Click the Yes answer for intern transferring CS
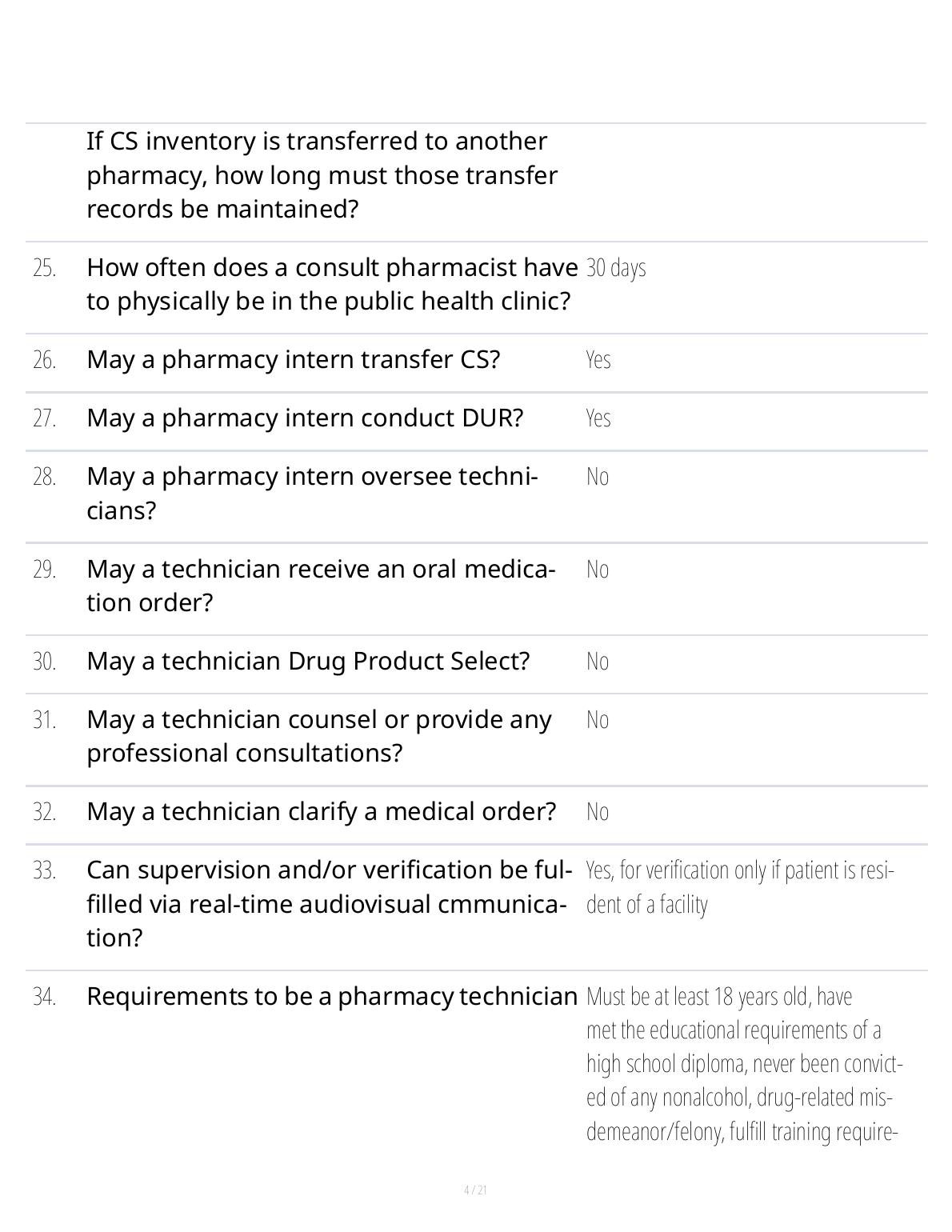Image resolution: width=952 pixels, height=1232 pixels. pos(598,360)
